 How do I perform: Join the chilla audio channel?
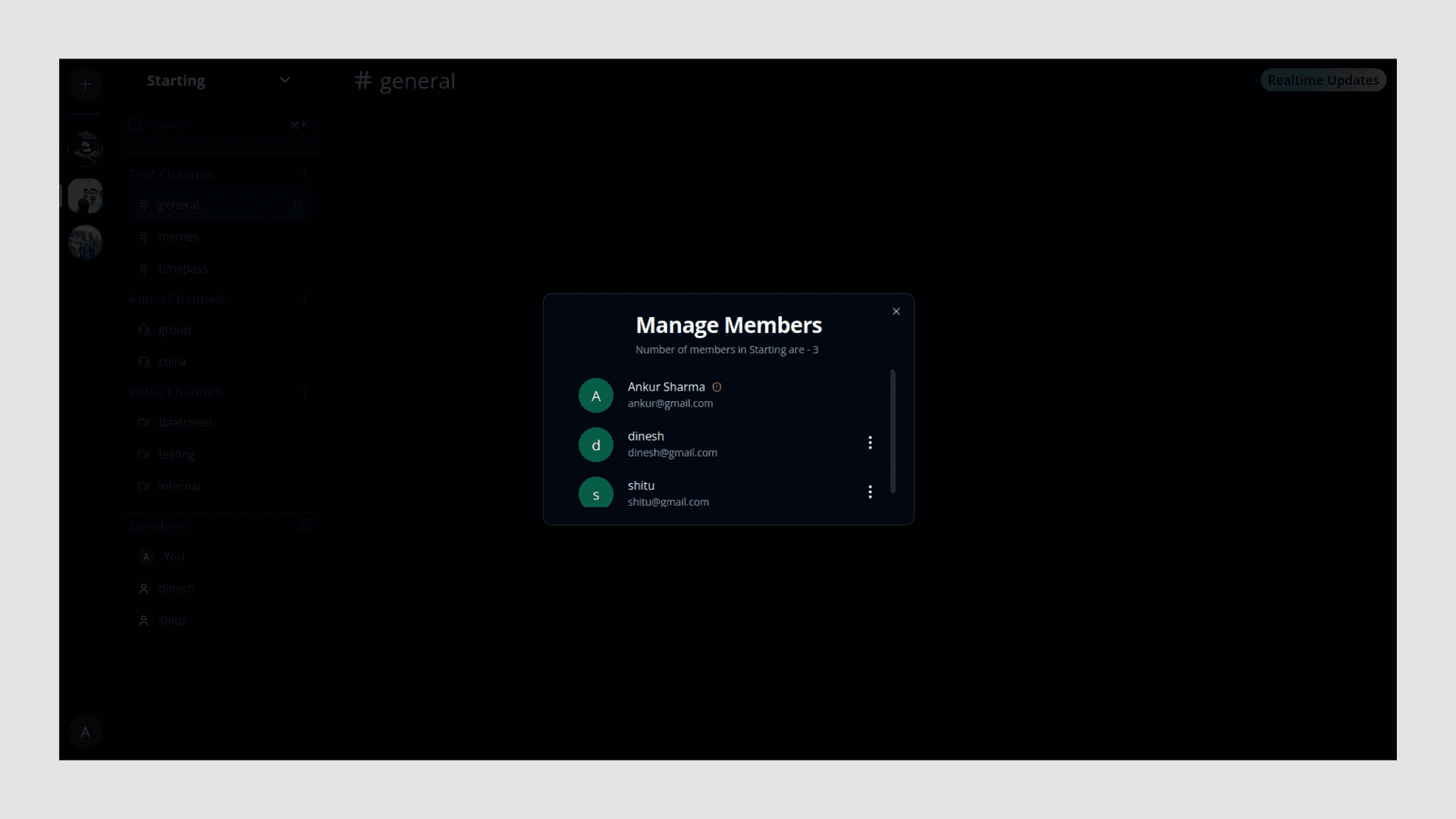point(220,362)
